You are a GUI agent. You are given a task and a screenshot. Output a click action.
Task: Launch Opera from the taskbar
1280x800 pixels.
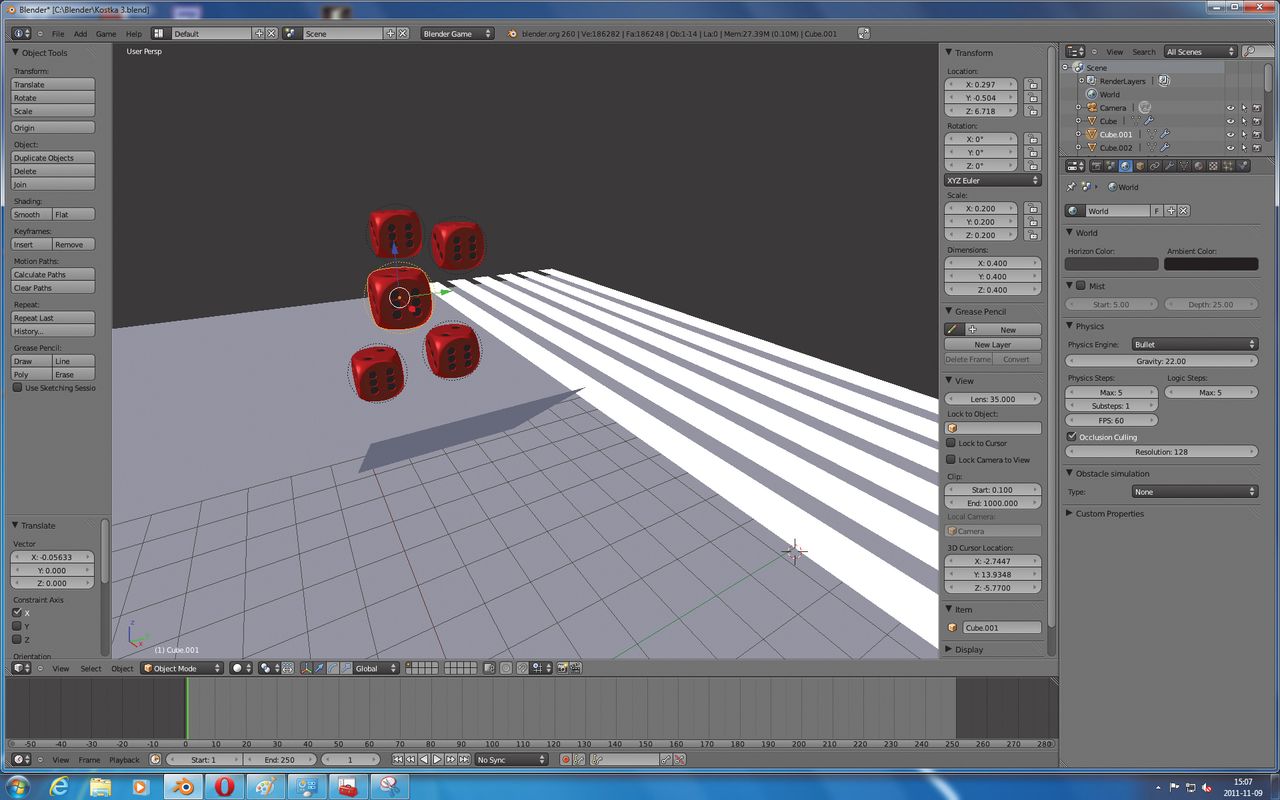[x=223, y=786]
